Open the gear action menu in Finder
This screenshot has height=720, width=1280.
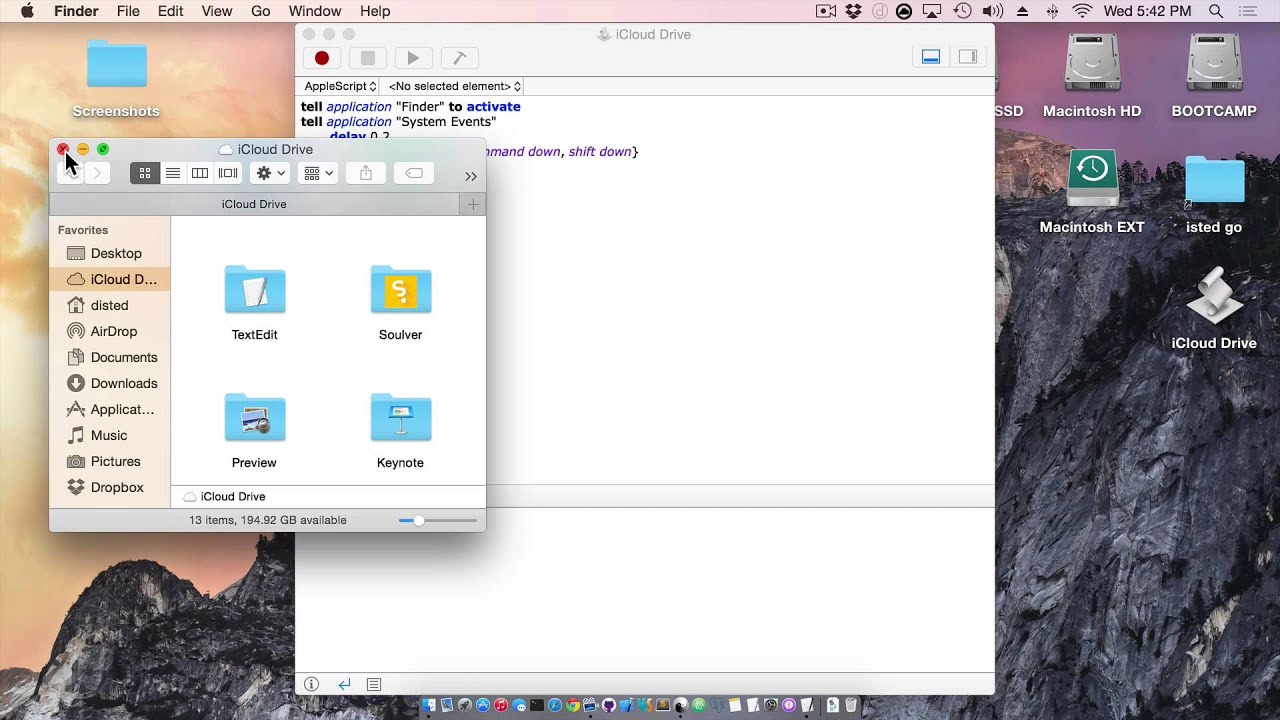[x=265, y=172]
